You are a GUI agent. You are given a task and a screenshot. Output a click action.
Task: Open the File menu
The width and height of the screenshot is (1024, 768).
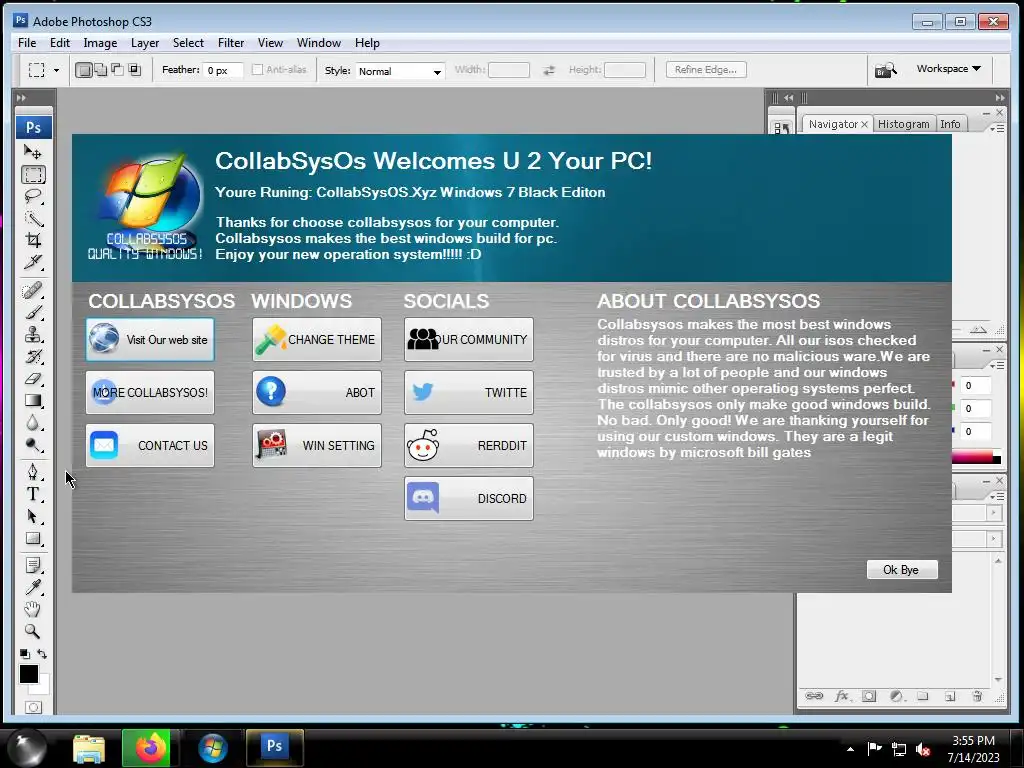(x=27, y=42)
